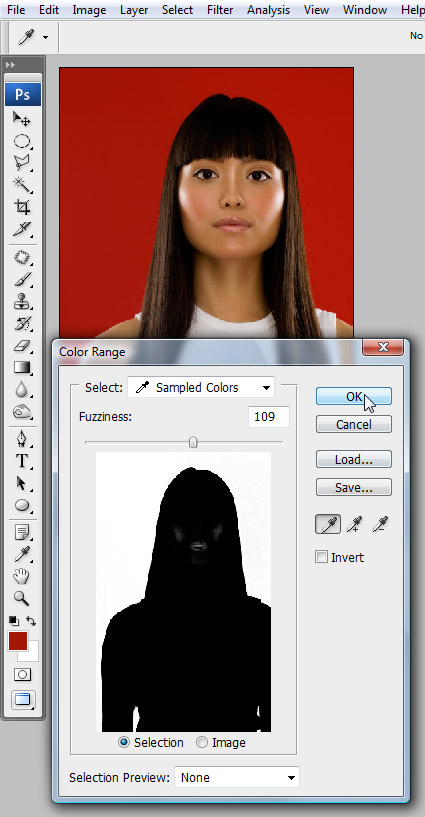Screen dimensions: 425x817
Task: Select the Move tool
Action: point(22,119)
